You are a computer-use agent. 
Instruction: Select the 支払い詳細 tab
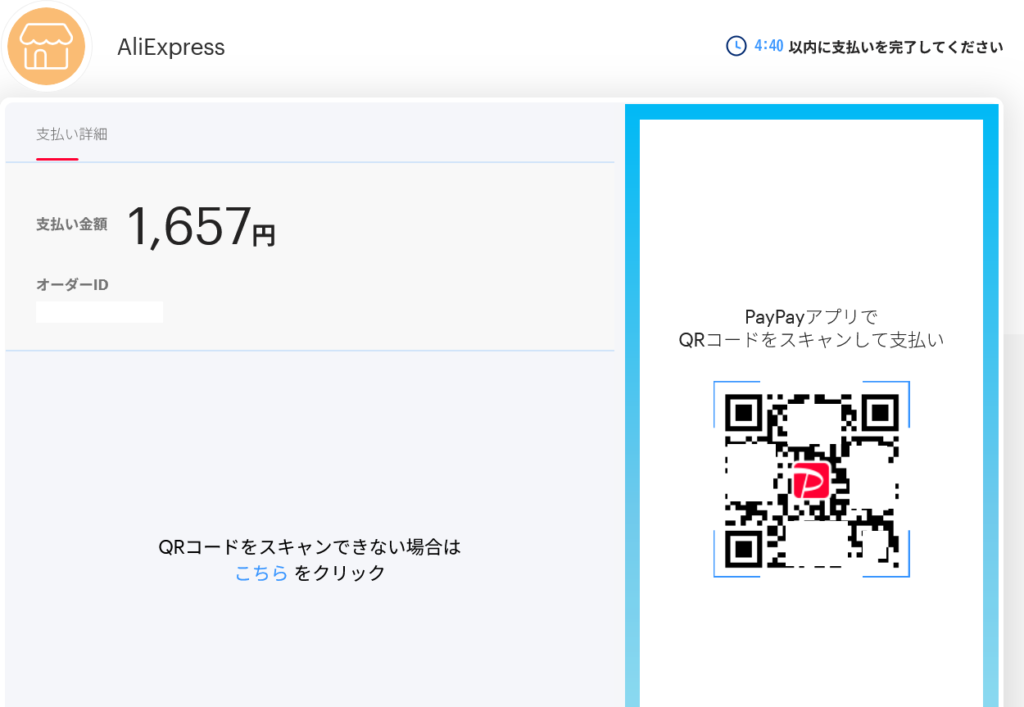pos(72,134)
